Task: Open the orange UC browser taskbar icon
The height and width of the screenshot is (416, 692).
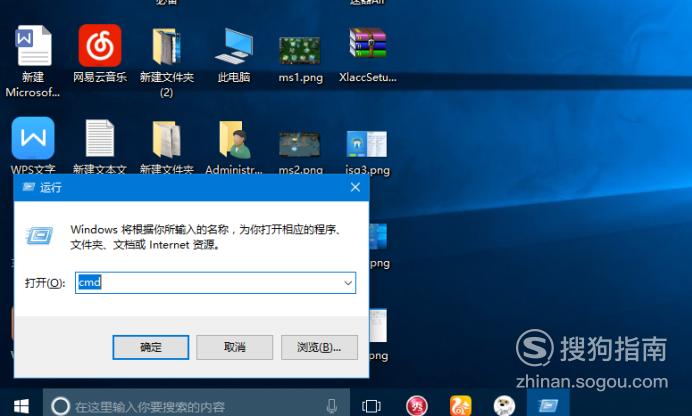Action: click(460, 406)
